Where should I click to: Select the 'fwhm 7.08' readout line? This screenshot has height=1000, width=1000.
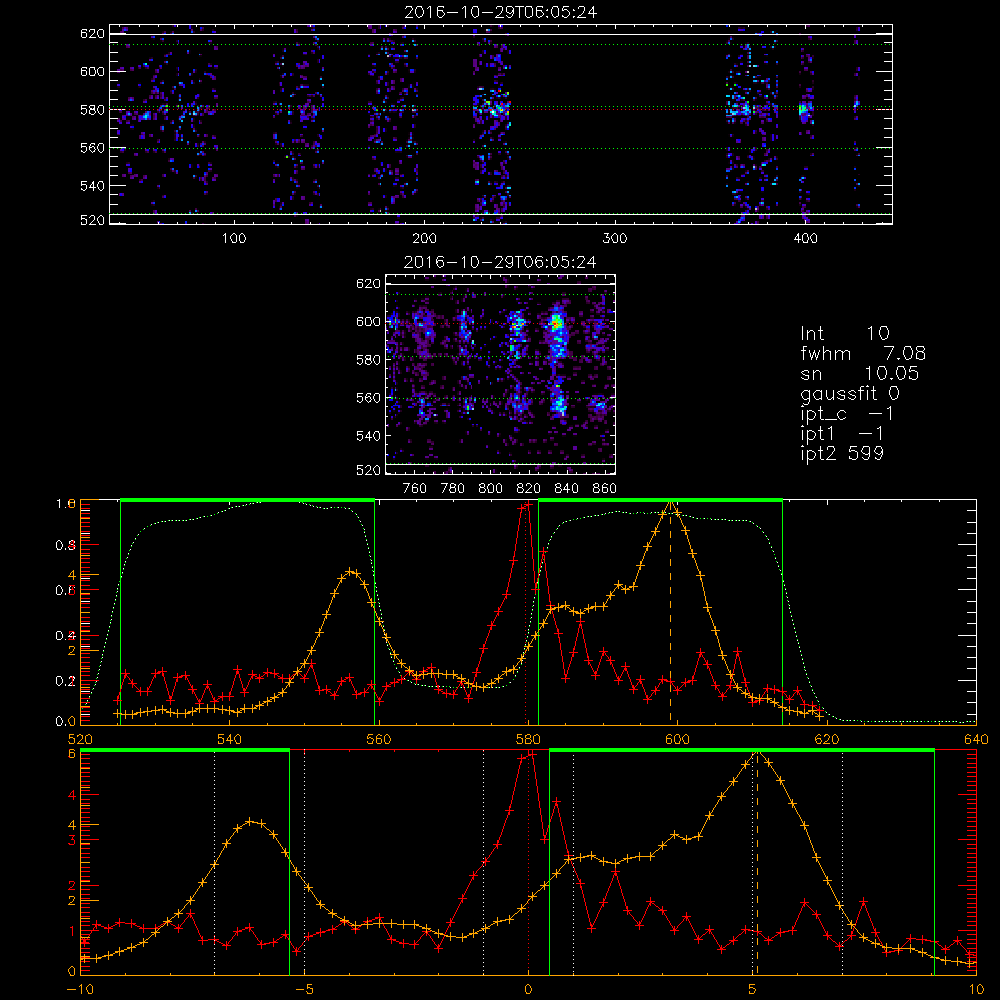[x=863, y=353]
